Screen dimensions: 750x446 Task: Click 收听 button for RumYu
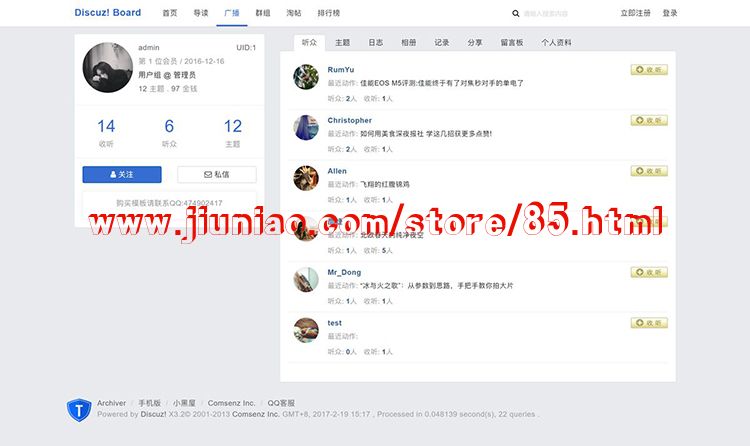[x=649, y=70]
